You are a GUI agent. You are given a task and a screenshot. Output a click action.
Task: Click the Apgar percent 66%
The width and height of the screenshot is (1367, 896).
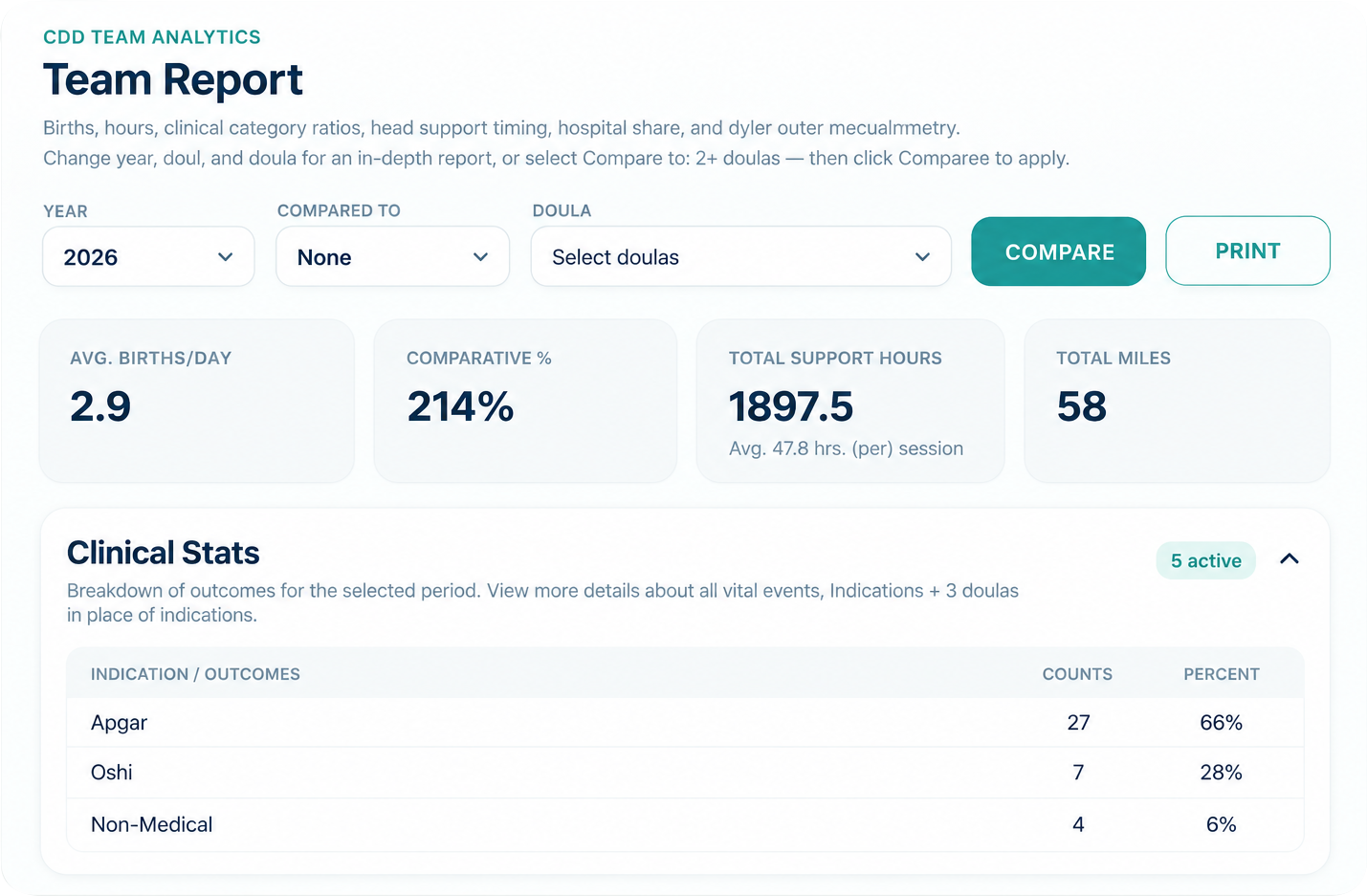click(x=1221, y=723)
